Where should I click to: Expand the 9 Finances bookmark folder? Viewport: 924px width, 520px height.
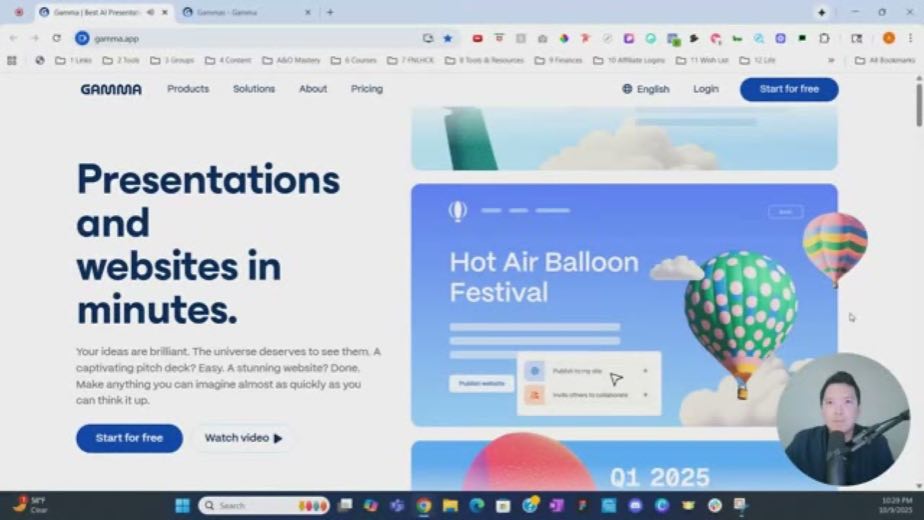coord(558,60)
